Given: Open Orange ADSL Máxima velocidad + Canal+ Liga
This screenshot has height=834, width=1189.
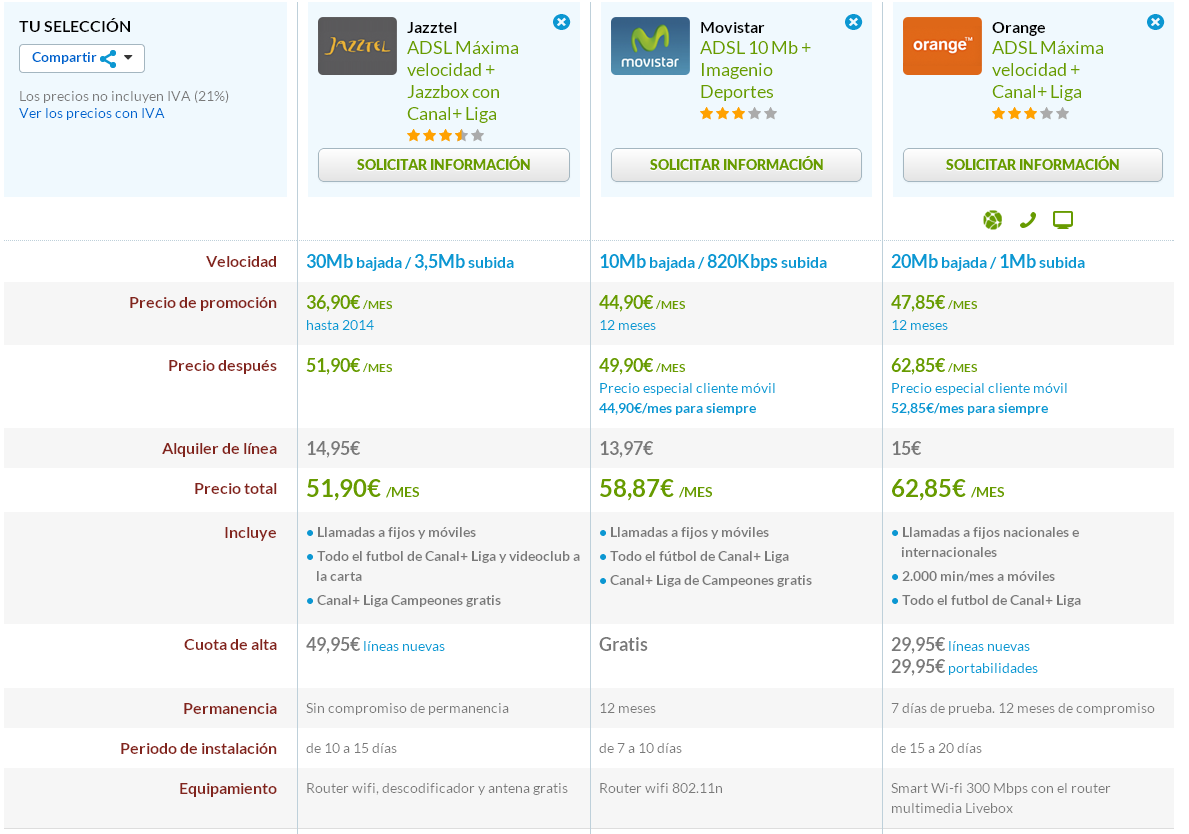Looking at the screenshot, I should 1047,70.
